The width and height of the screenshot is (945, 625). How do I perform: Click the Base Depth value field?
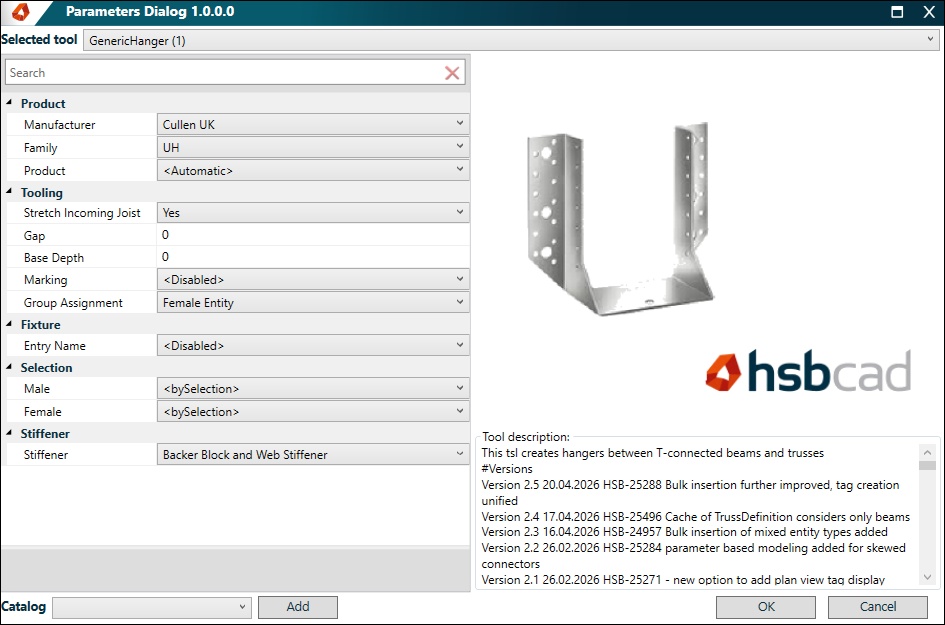pos(313,257)
